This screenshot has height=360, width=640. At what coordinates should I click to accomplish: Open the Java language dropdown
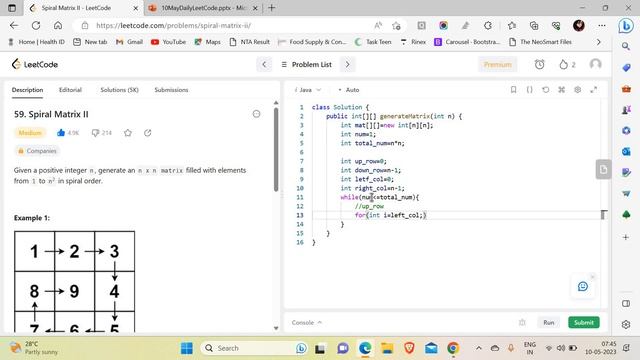pos(309,90)
